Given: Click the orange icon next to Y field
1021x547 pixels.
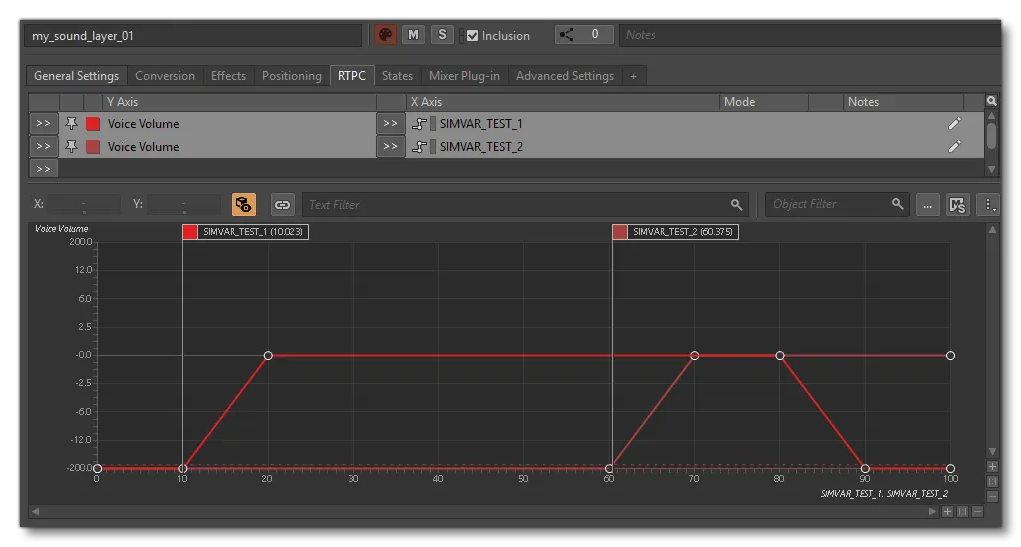Looking at the screenshot, I should tap(243, 205).
